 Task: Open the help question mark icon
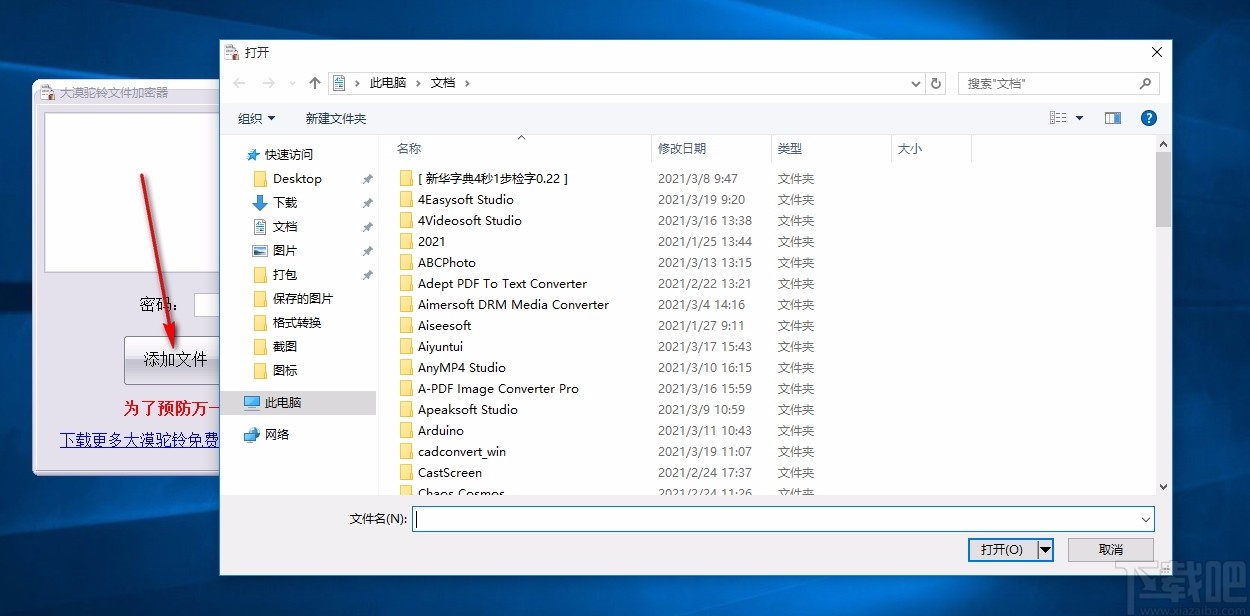[1149, 118]
